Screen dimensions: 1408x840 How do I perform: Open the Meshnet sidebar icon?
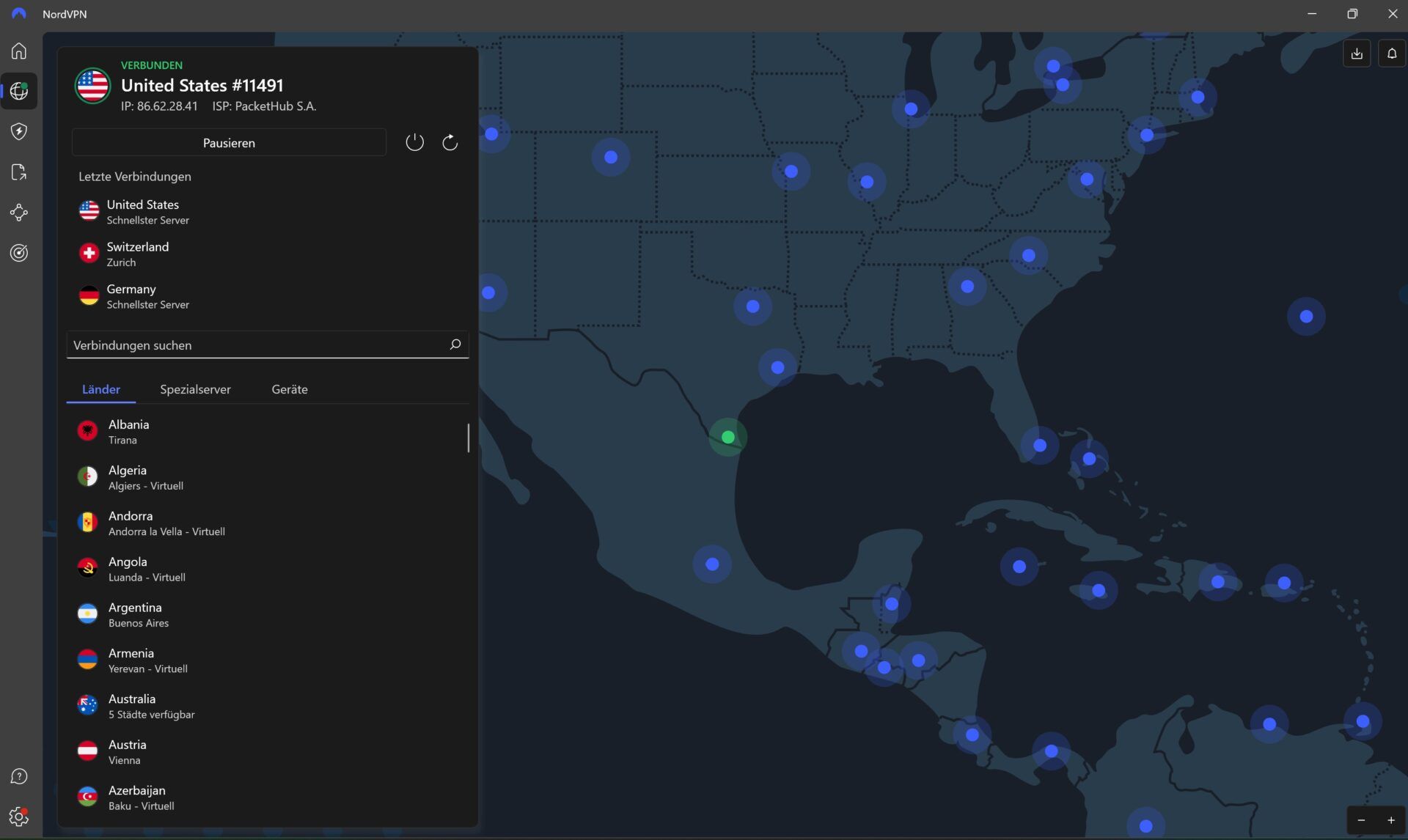19,213
